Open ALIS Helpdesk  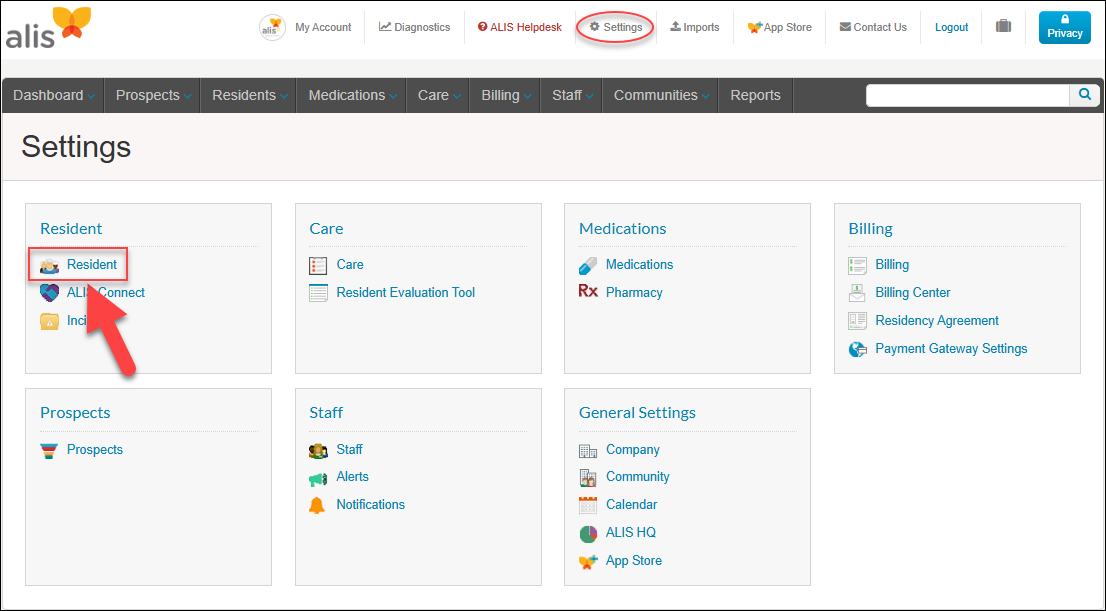(520, 28)
